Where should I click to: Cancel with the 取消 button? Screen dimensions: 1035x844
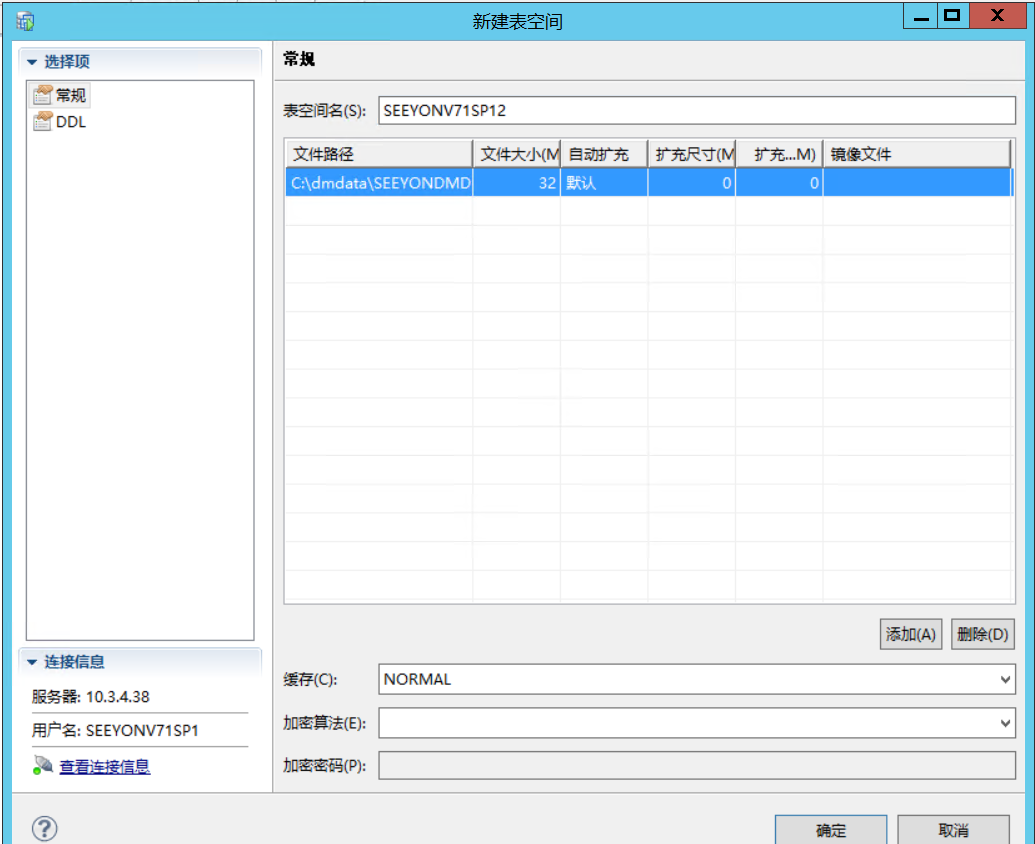953,830
